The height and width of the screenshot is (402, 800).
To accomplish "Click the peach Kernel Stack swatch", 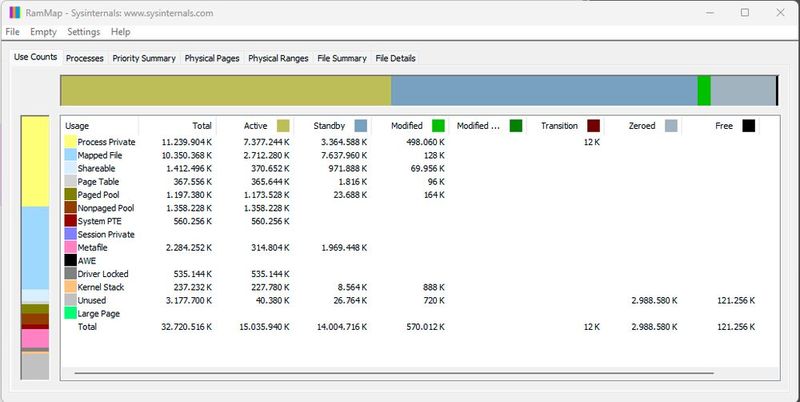I will 70,287.
